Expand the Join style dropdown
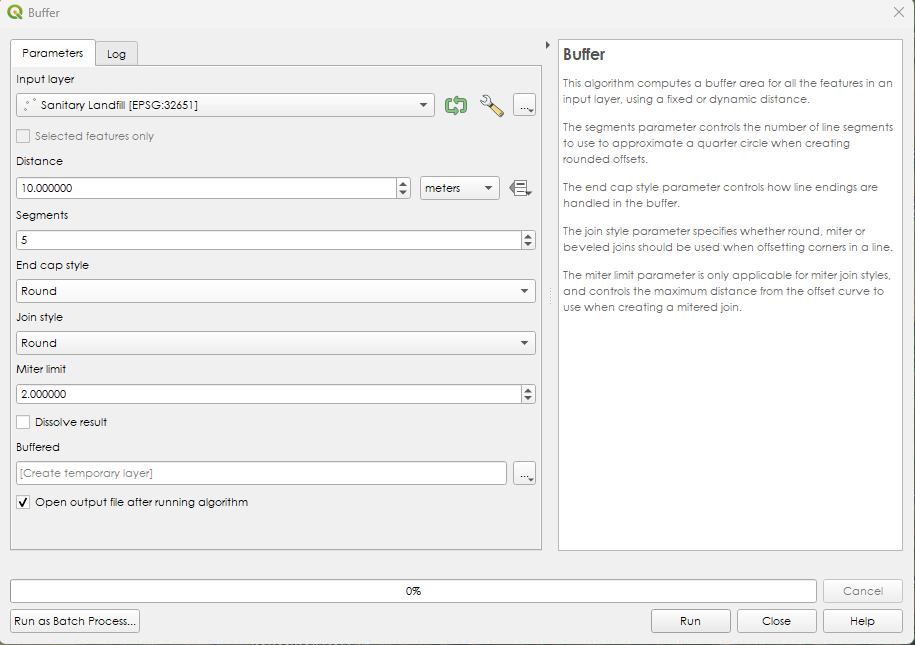Screen dimensions: 915x645 [276, 343]
